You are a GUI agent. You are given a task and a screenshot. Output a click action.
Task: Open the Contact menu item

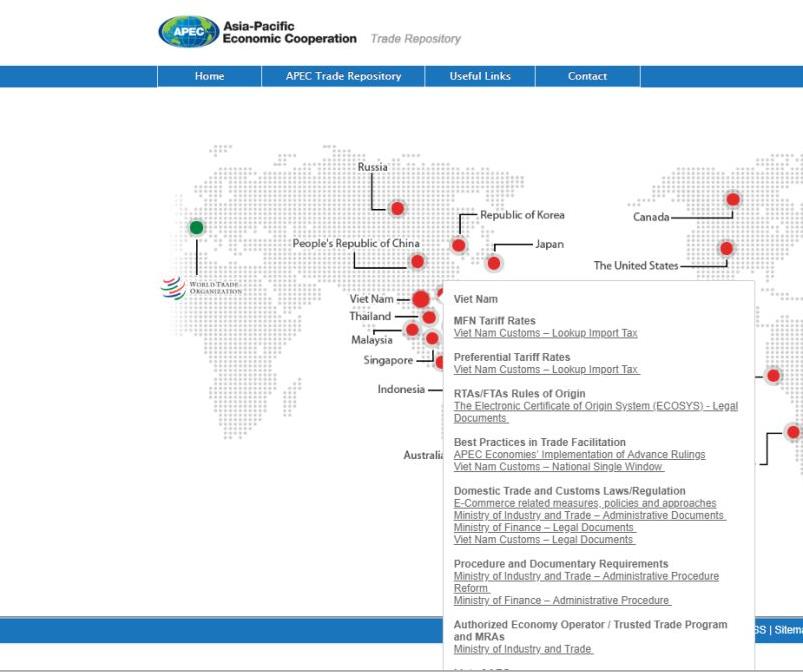point(587,76)
